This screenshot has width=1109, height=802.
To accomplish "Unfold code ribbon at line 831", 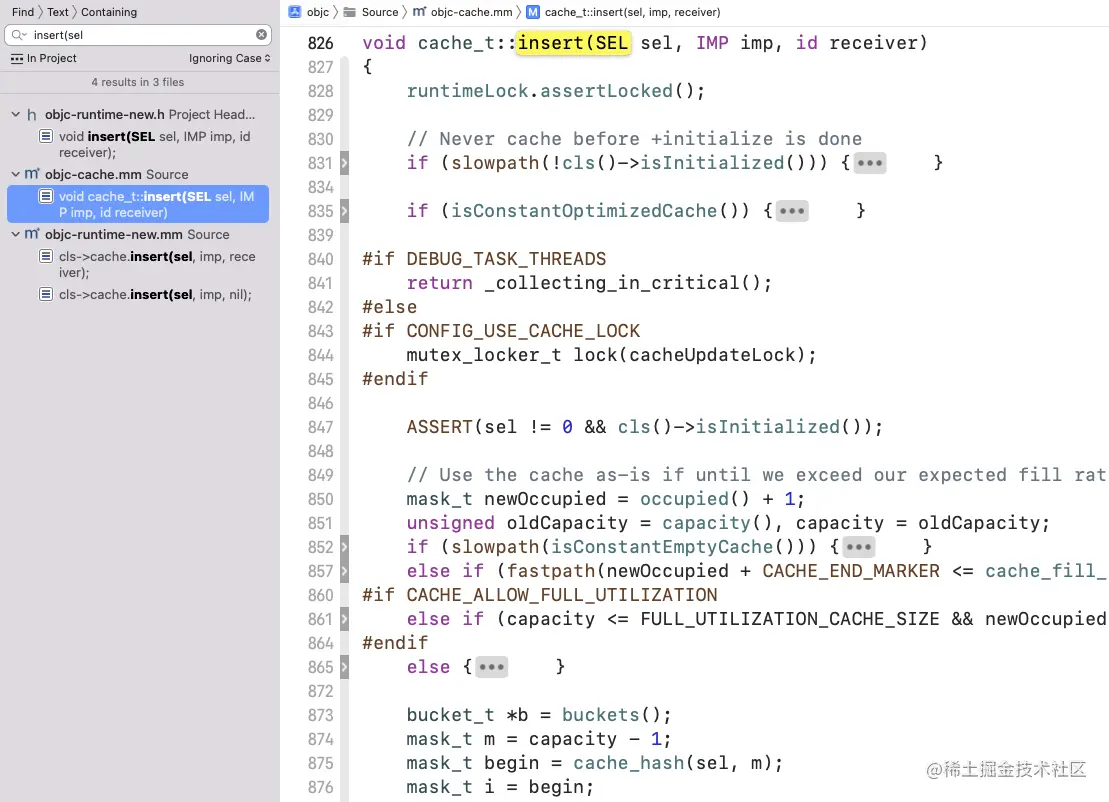I will (x=344, y=163).
